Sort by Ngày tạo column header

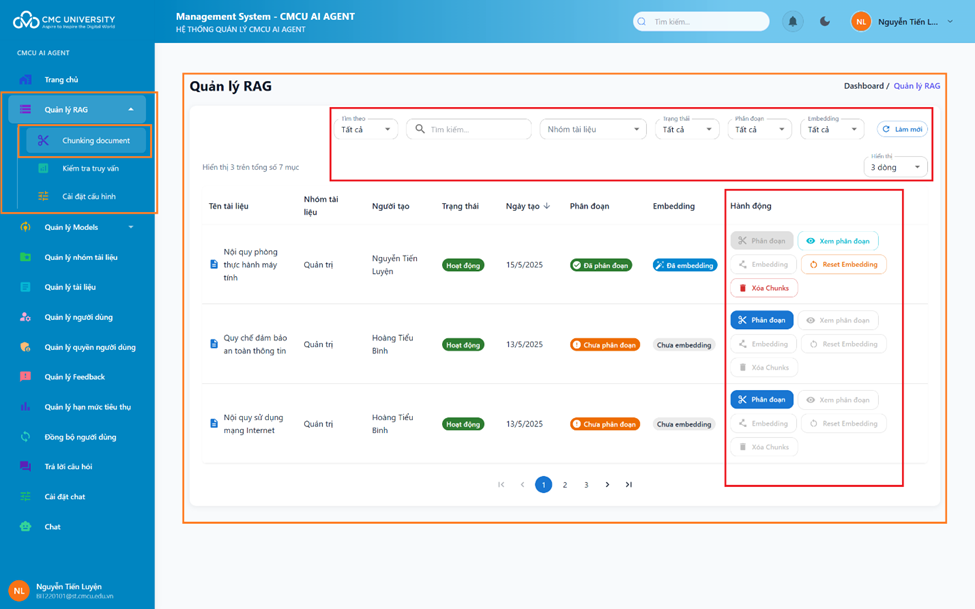tap(527, 206)
